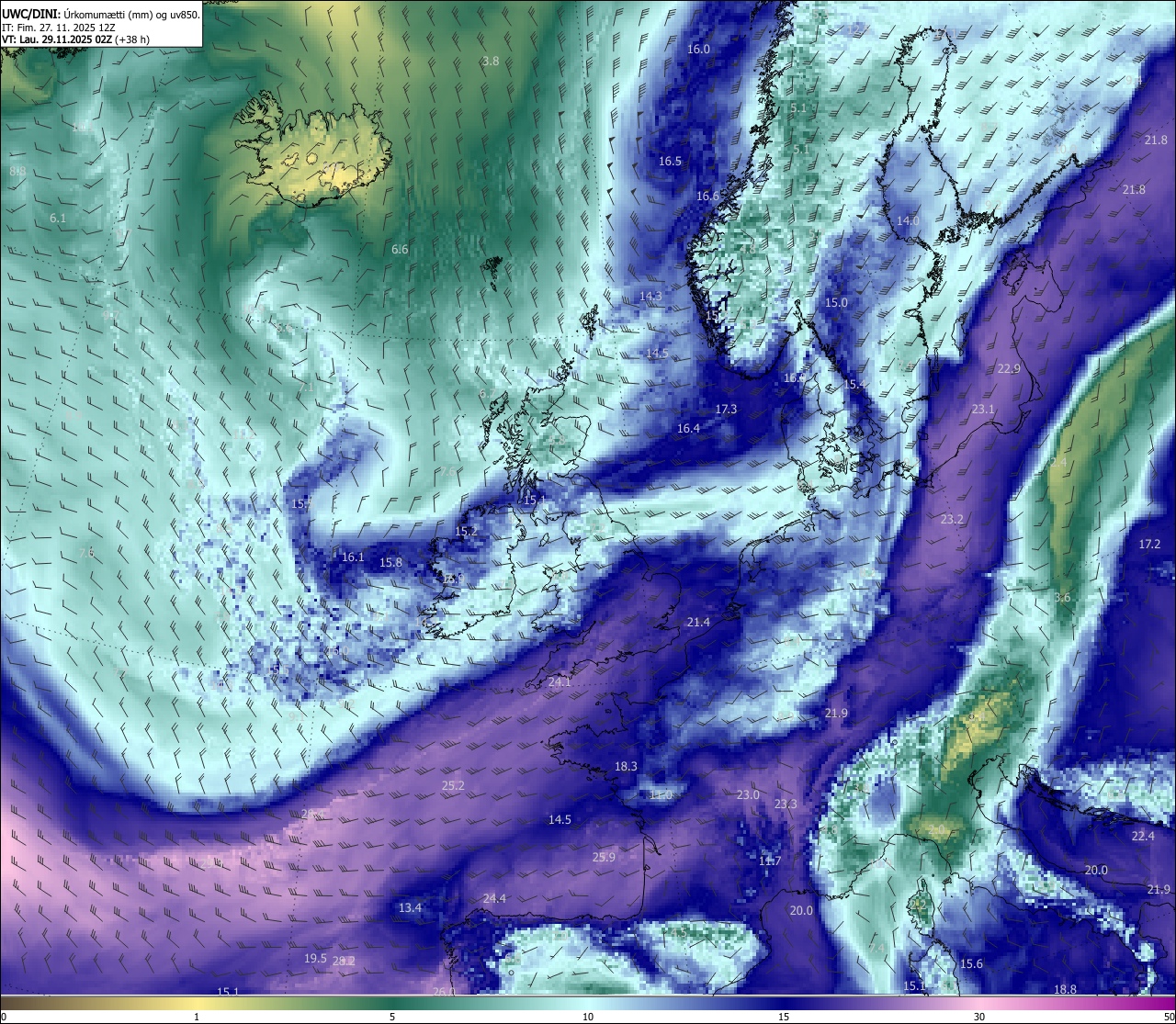This screenshot has width=1176, height=1024.
Task: Click the 1 label on the color scale
Action: tap(197, 1017)
